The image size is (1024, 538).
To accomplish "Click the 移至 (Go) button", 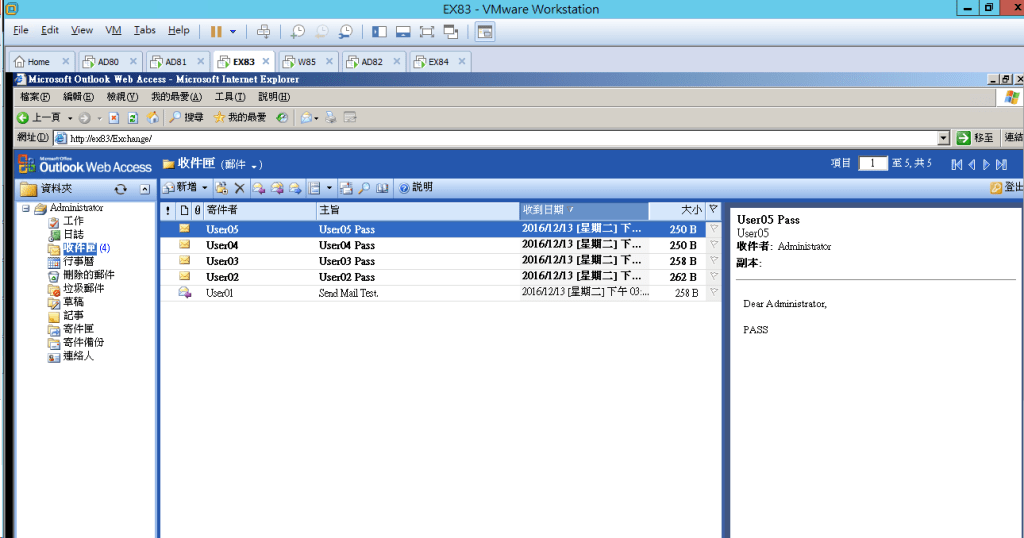I will coord(976,138).
